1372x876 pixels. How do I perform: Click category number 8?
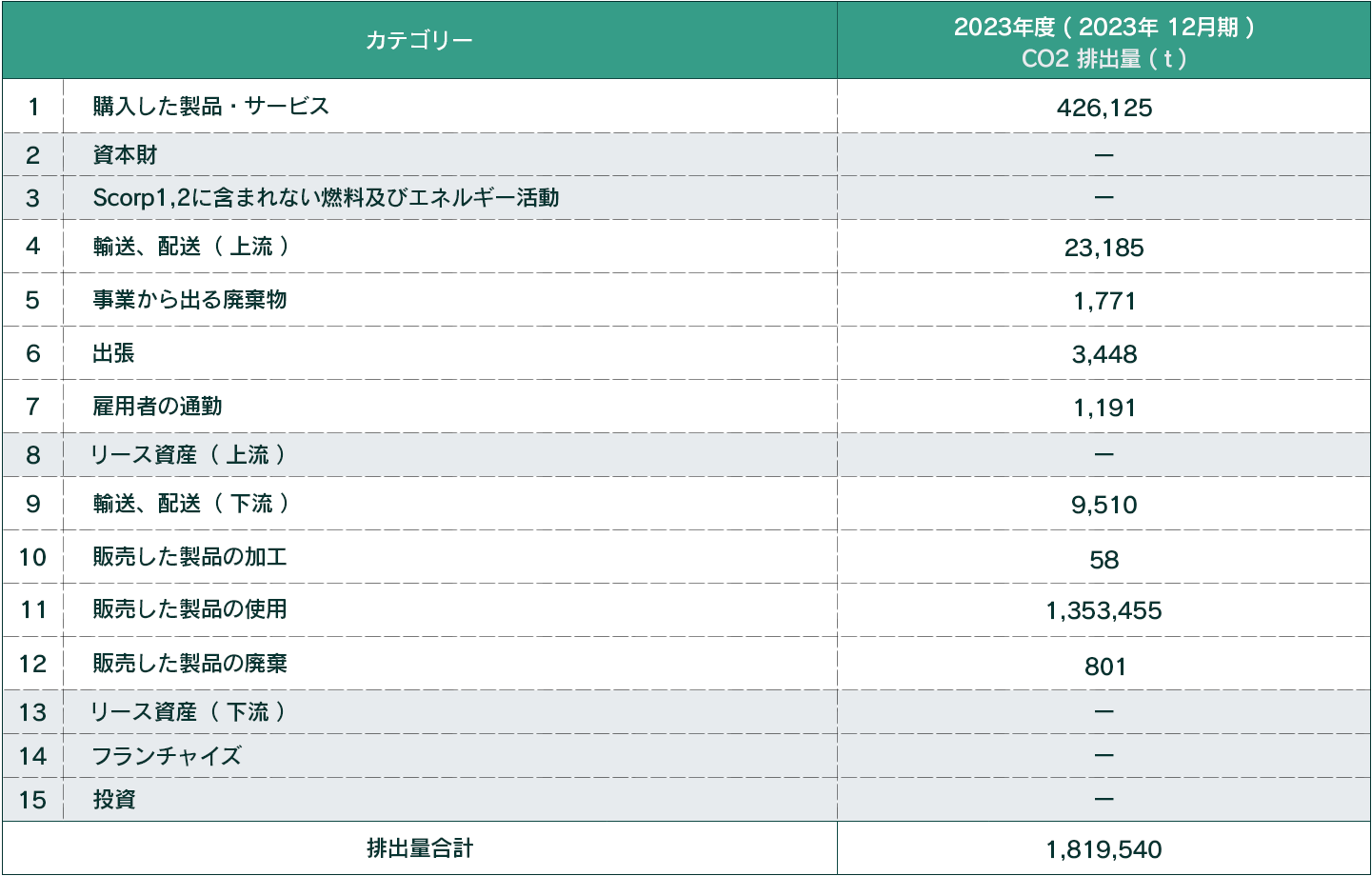33,455
